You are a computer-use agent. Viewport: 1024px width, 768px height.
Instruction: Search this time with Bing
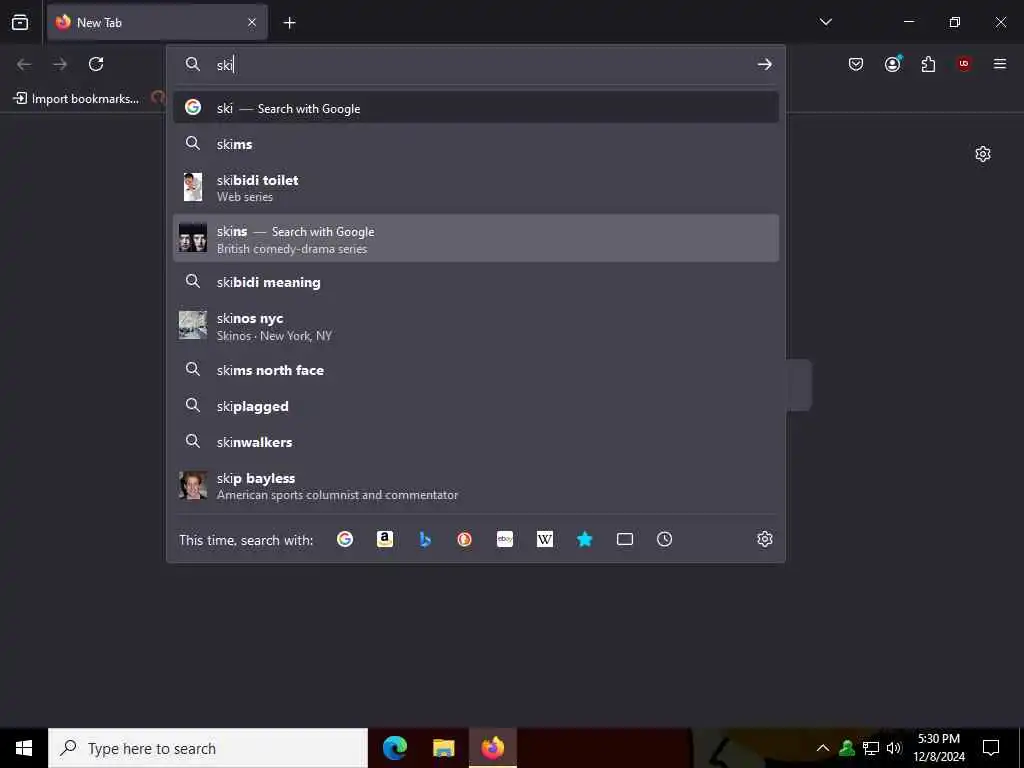(425, 539)
